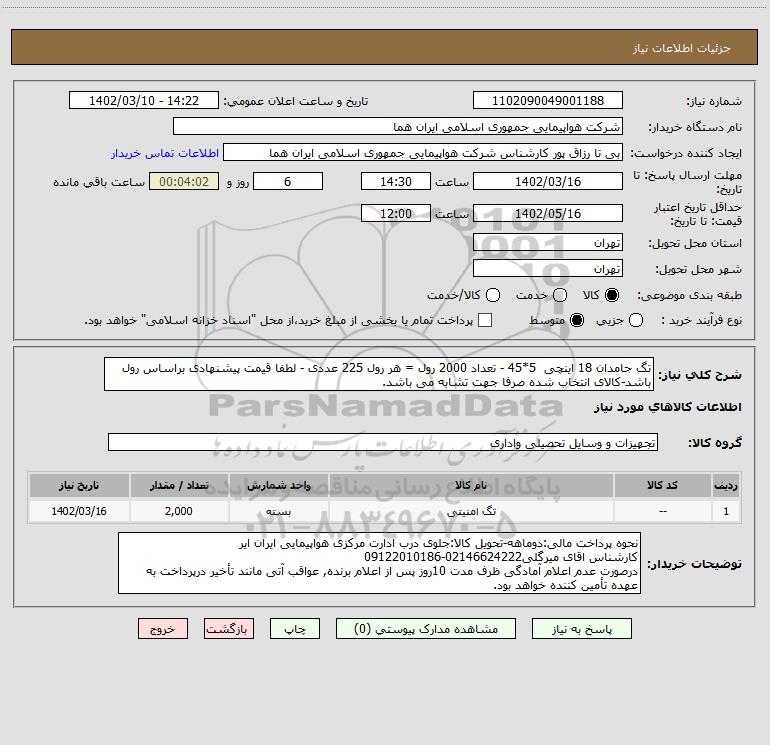The image size is (770, 745).
Task: Click the شماره نیاز field 1102090049001188
Action: (x=548, y=100)
